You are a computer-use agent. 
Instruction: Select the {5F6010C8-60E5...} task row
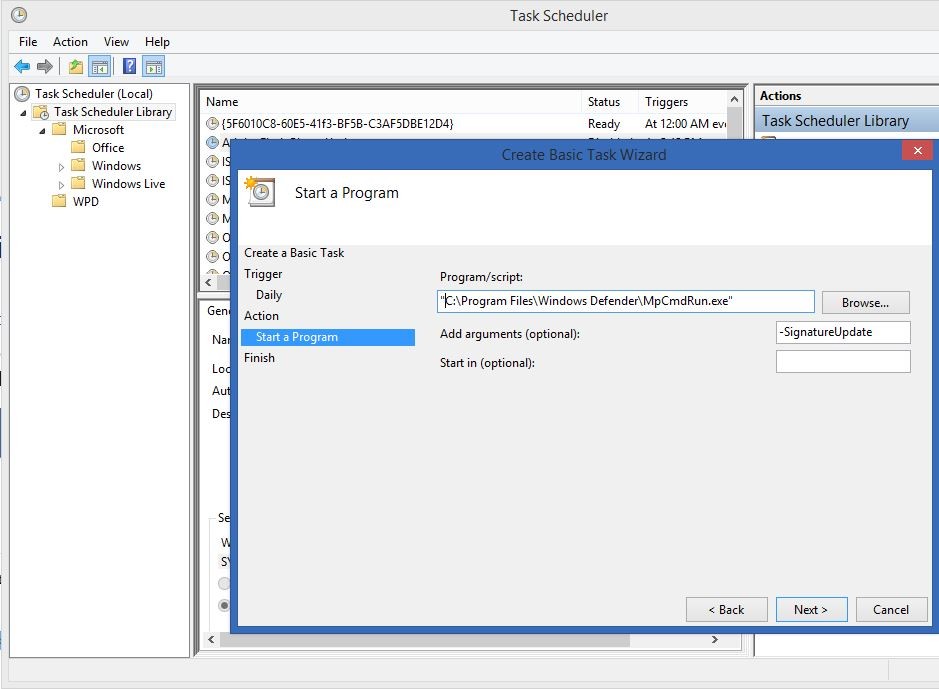pyautogui.click(x=330, y=124)
